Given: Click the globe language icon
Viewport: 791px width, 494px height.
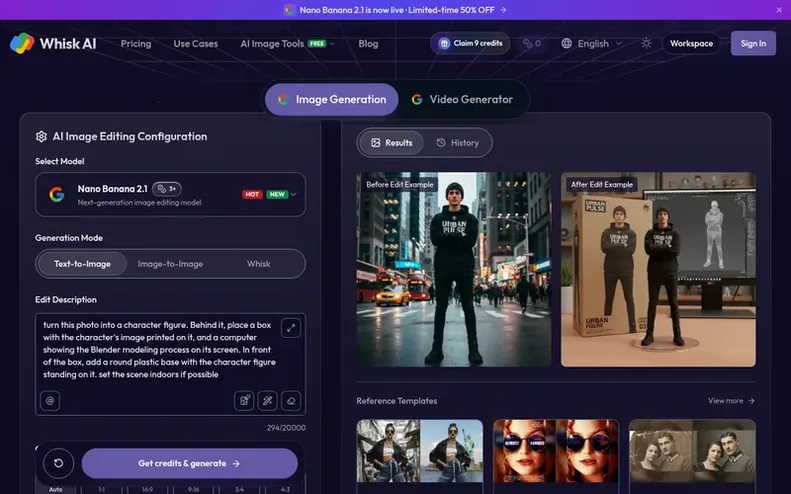Looking at the screenshot, I should (567, 43).
